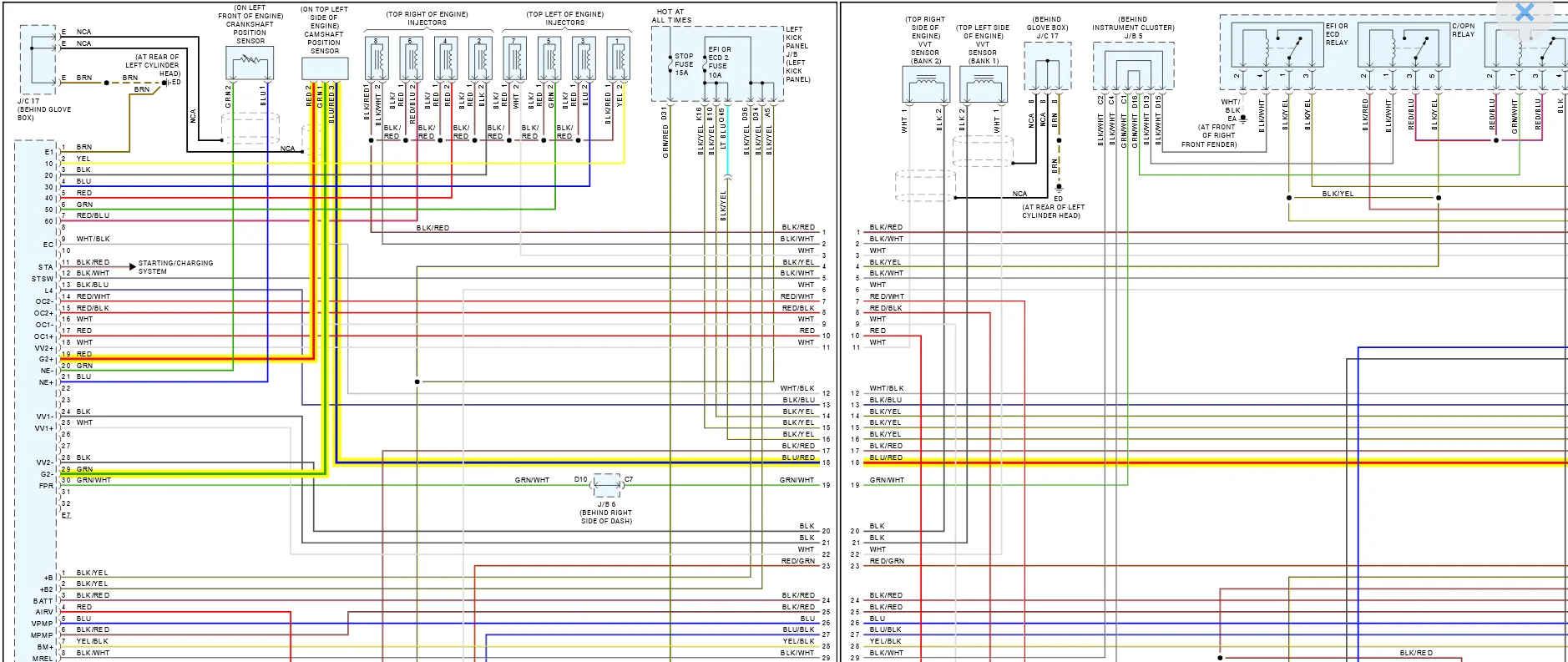Click the ECM pin label VPMP
1568x662 pixels.
tap(43, 624)
